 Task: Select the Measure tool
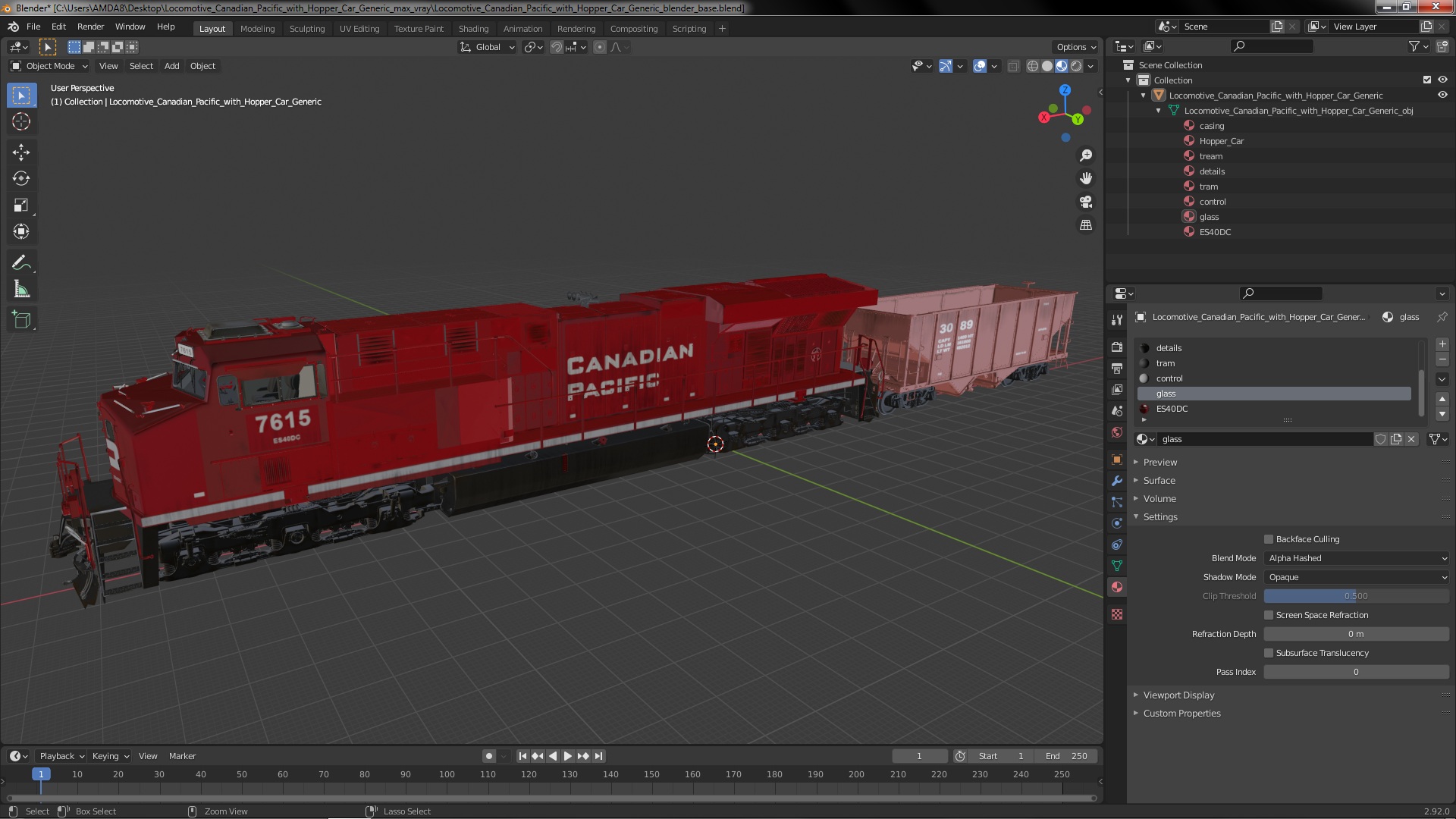coord(21,290)
